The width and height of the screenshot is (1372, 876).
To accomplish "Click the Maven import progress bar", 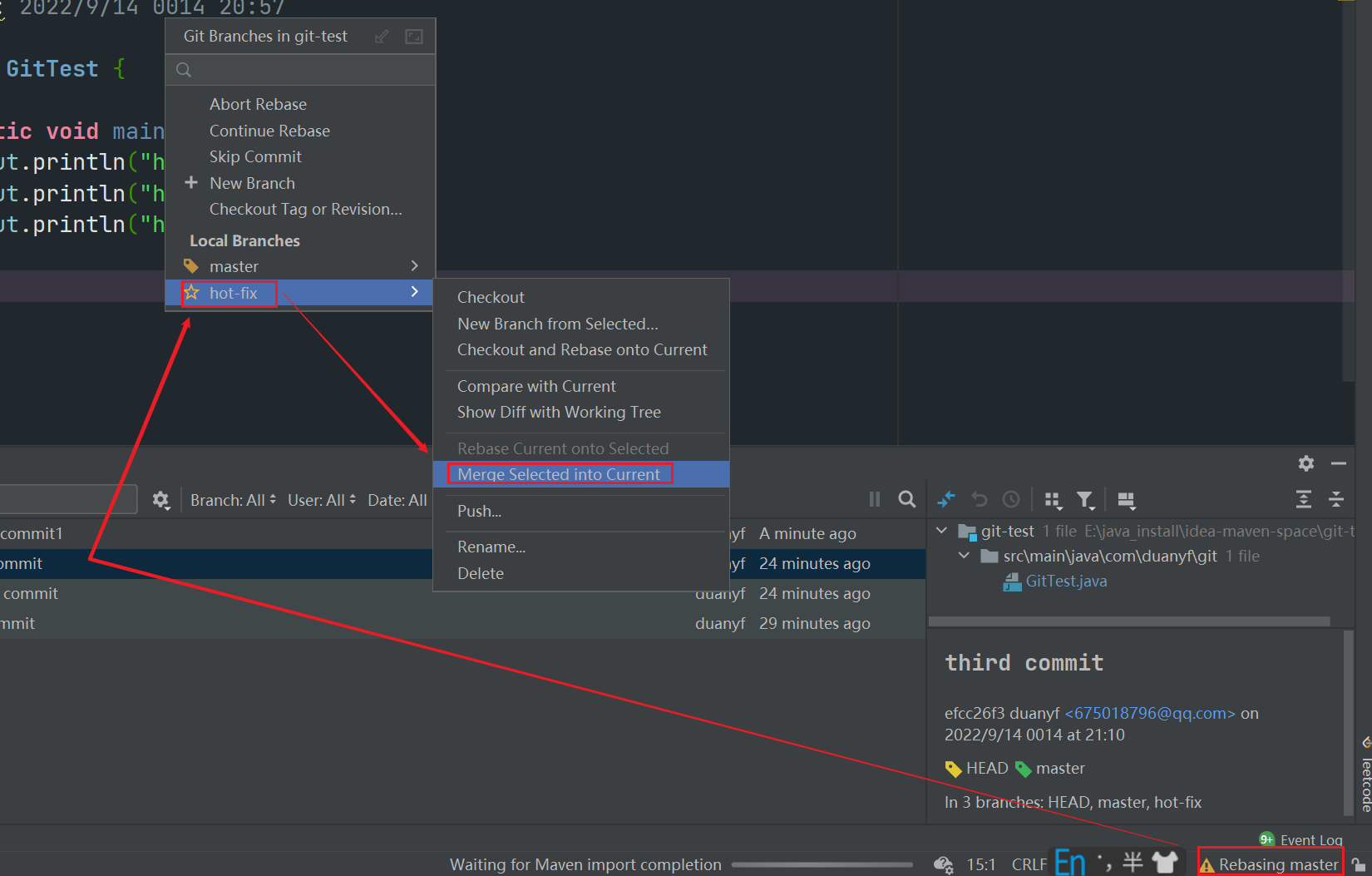I will [822, 865].
